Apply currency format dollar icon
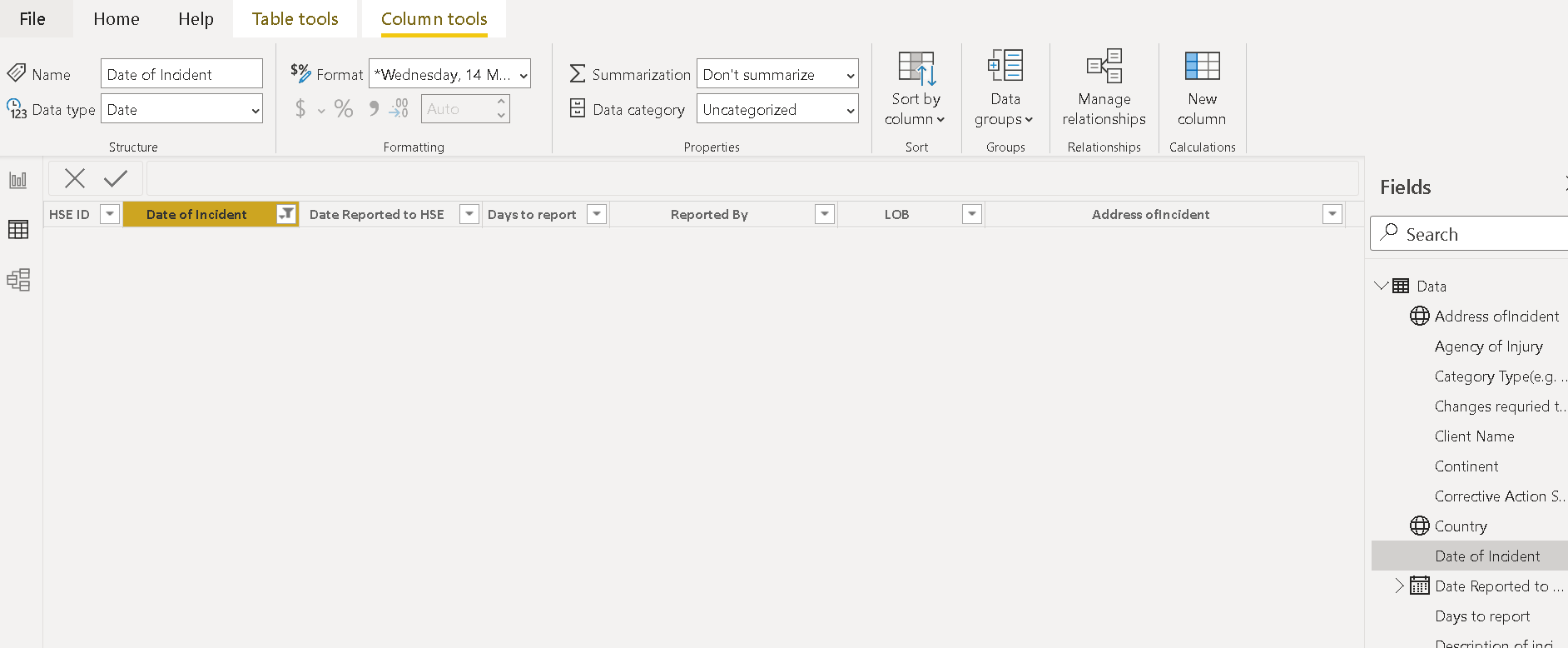This screenshot has height=648, width=1568. click(300, 109)
